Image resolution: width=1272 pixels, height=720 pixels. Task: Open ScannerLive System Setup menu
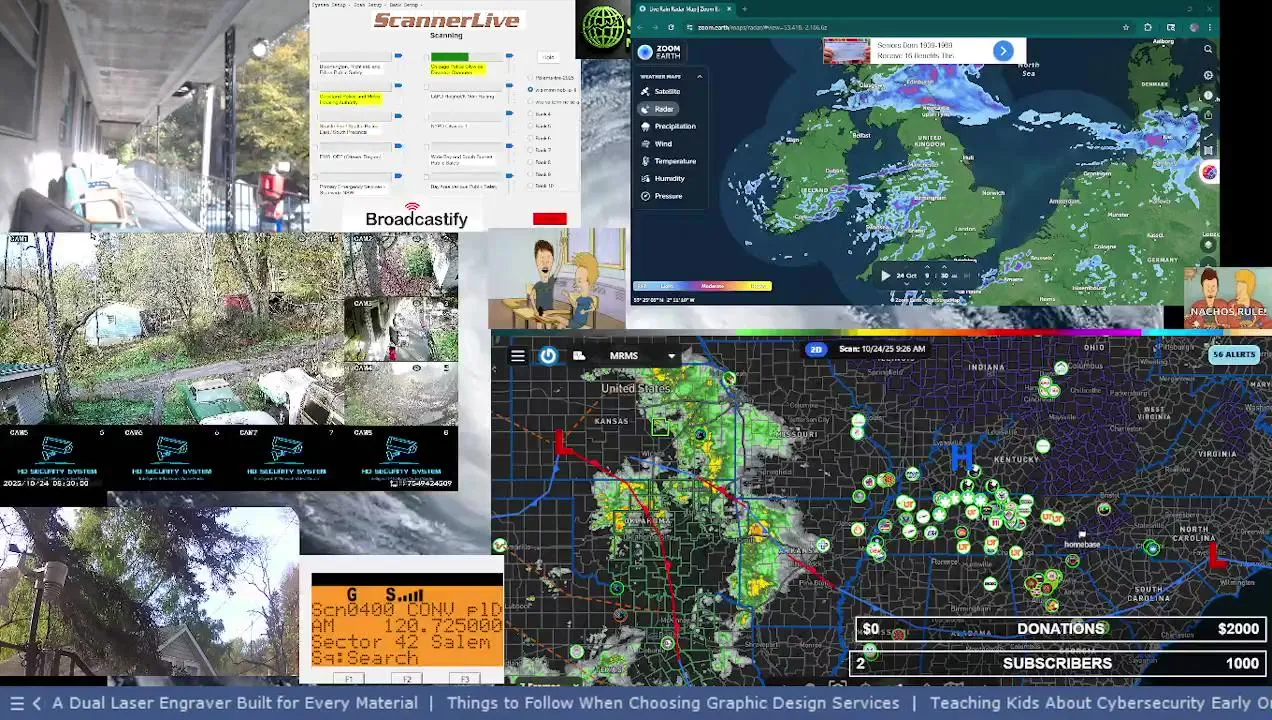point(329,4)
